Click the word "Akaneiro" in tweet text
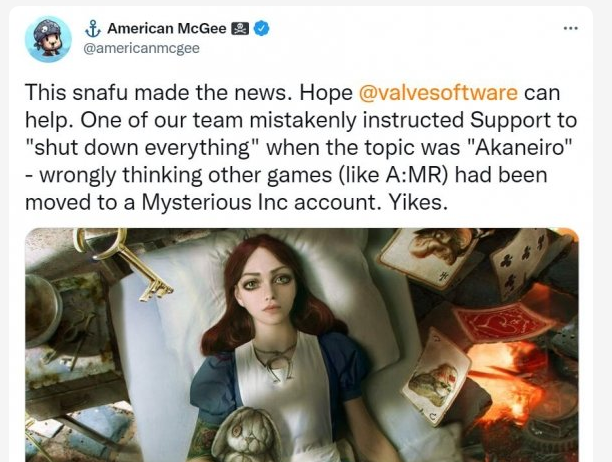Screen dimensions: 612x462 click(519, 147)
